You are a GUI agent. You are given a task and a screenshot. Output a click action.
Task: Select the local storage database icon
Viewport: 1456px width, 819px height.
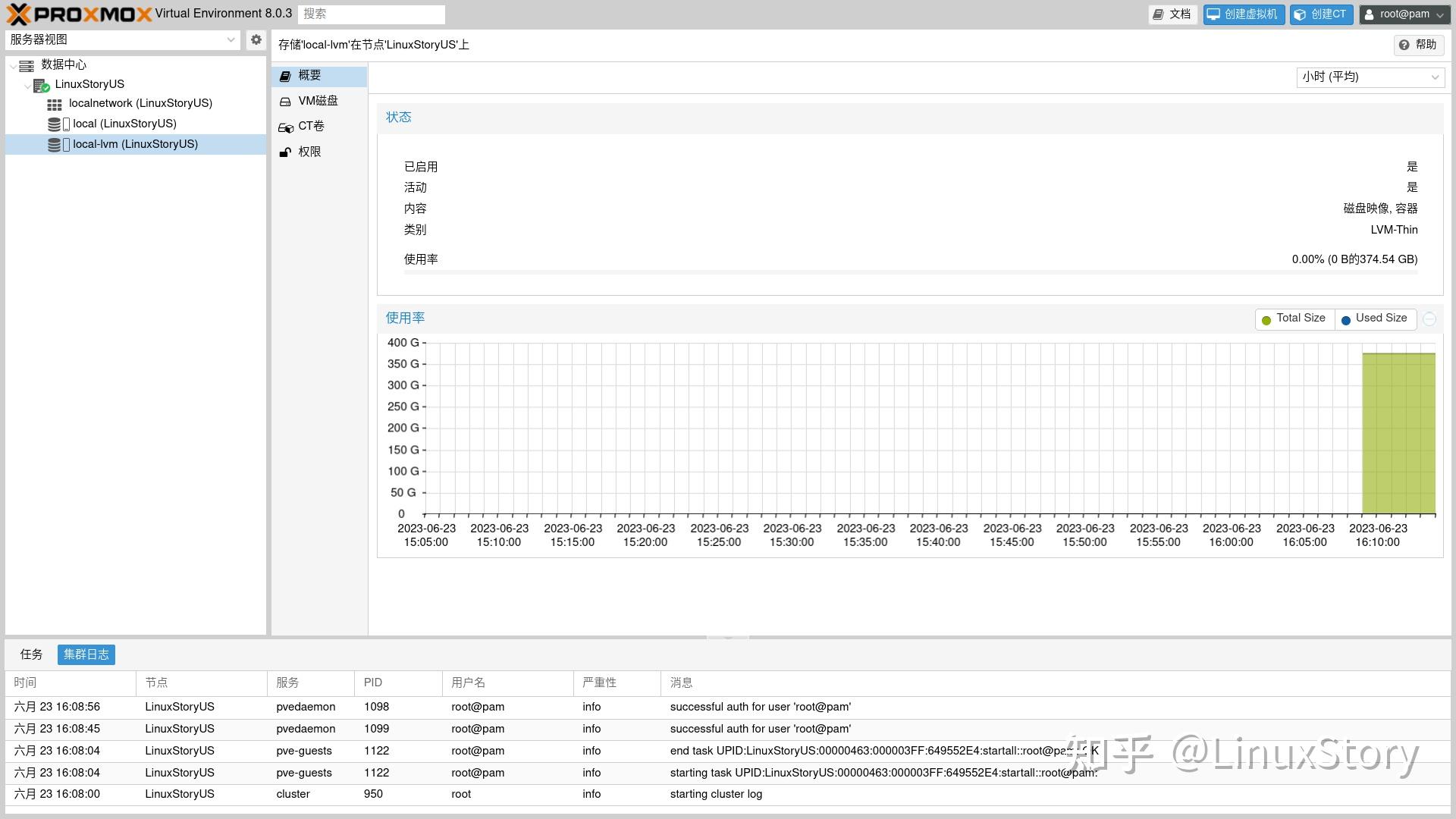(x=55, y=124)
